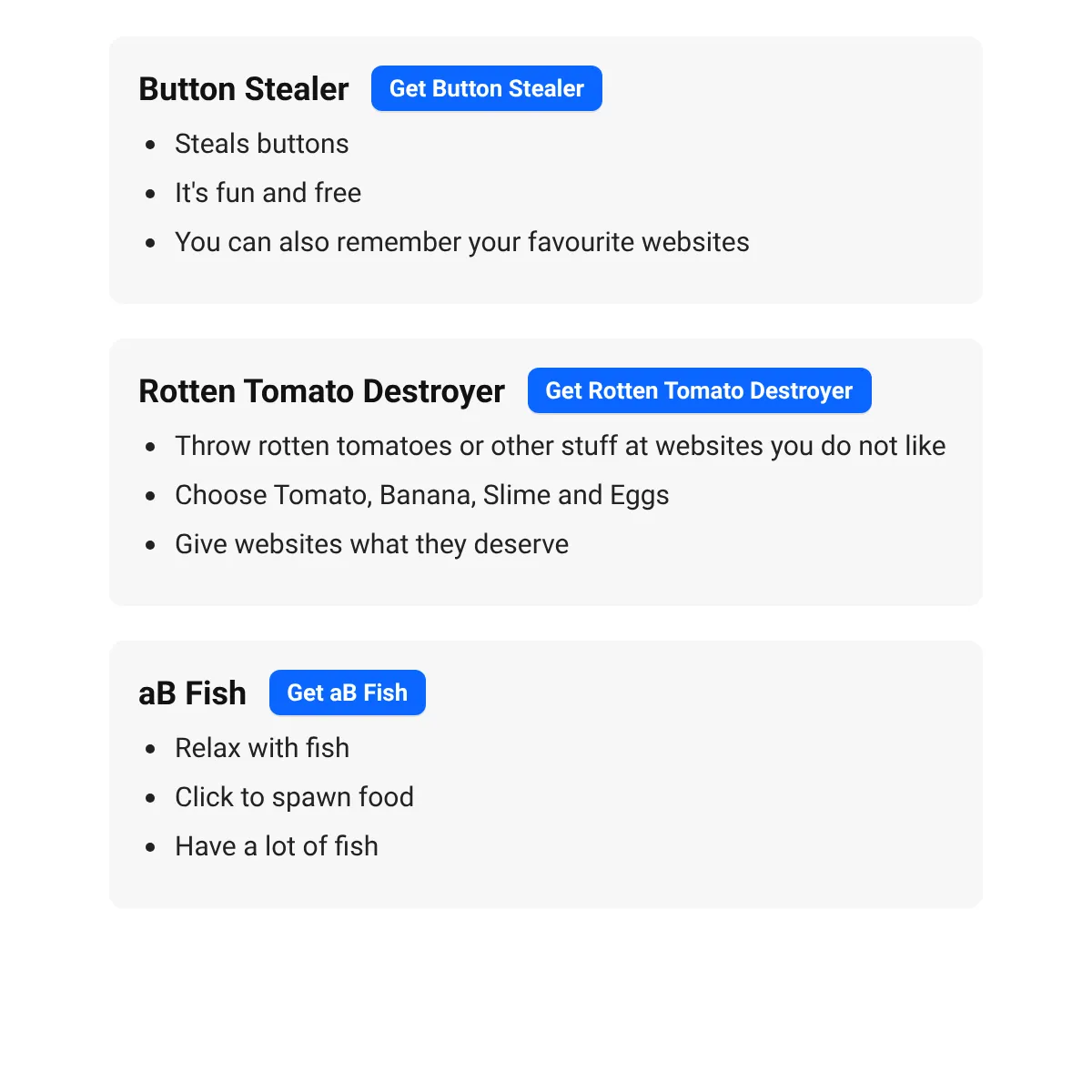Screen dimensions: 1092x1092
Task: Click the bullet before 'Steals buttons'
Action: click(151, 145)
